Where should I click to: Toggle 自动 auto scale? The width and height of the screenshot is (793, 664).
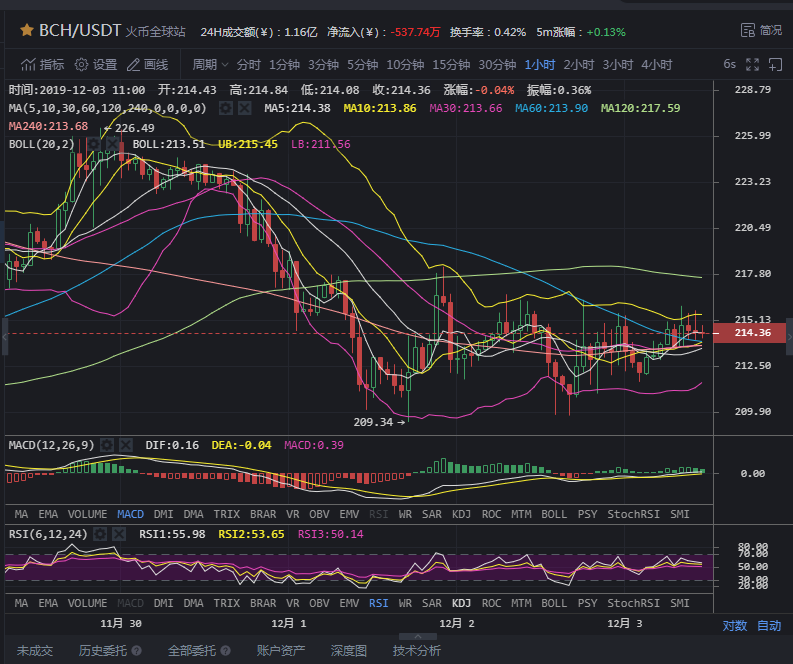[769, 626]
